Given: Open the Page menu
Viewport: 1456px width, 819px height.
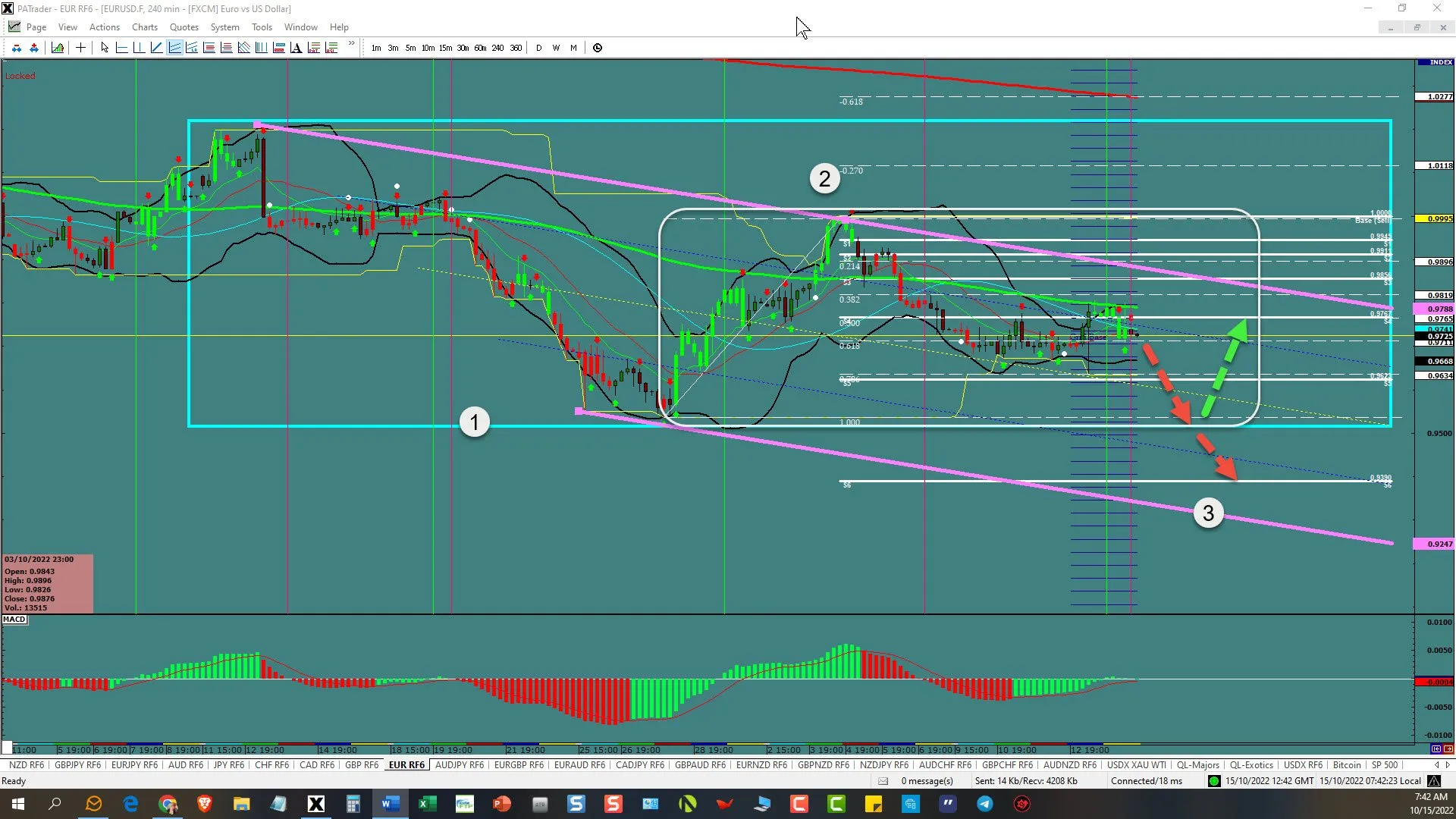Looking at the screenshot, I should tap(36, 27).
